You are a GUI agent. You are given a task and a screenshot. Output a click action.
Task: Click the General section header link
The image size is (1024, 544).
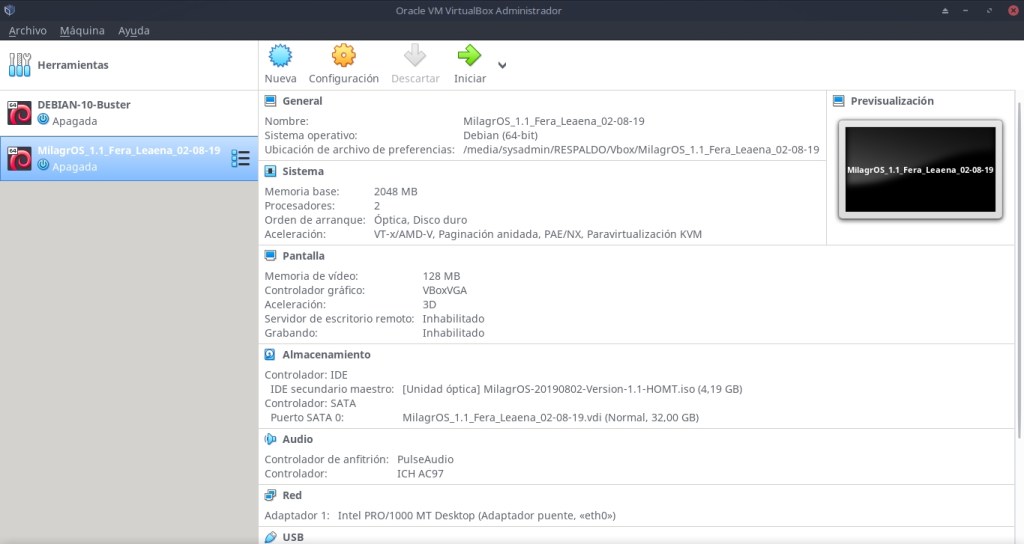coord(302,101)
